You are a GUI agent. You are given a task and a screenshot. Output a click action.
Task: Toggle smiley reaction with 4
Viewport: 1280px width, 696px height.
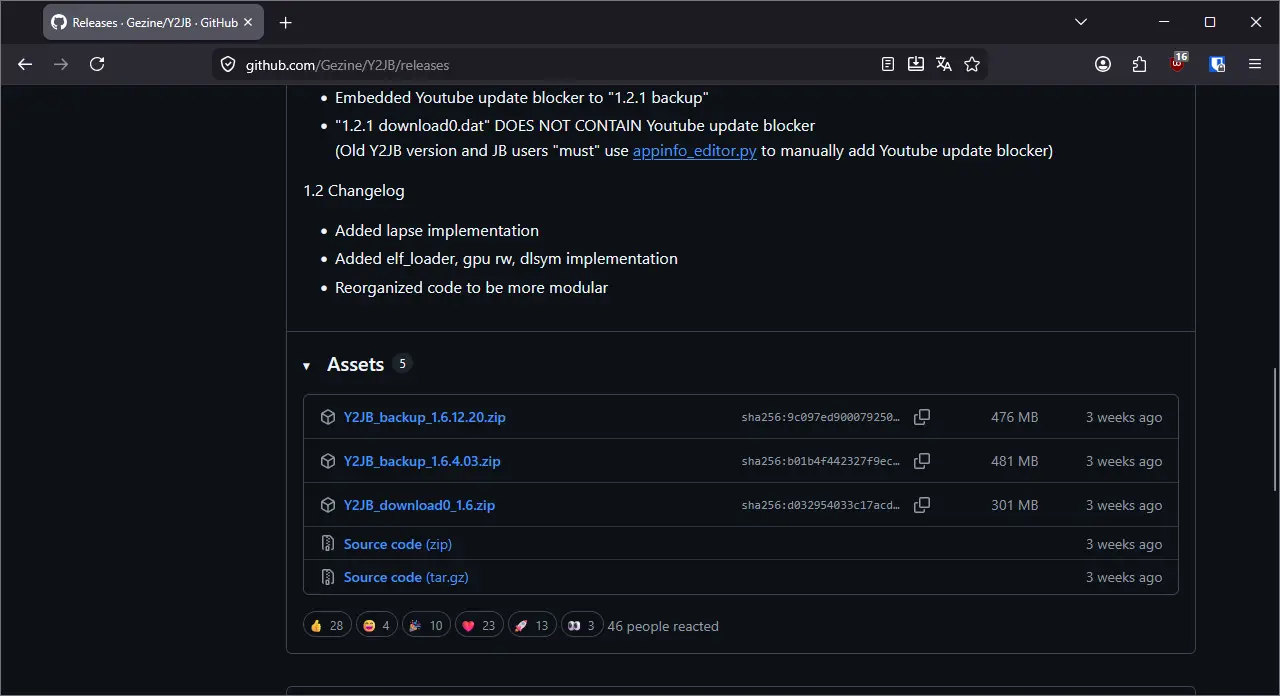[x=376, y=626]
